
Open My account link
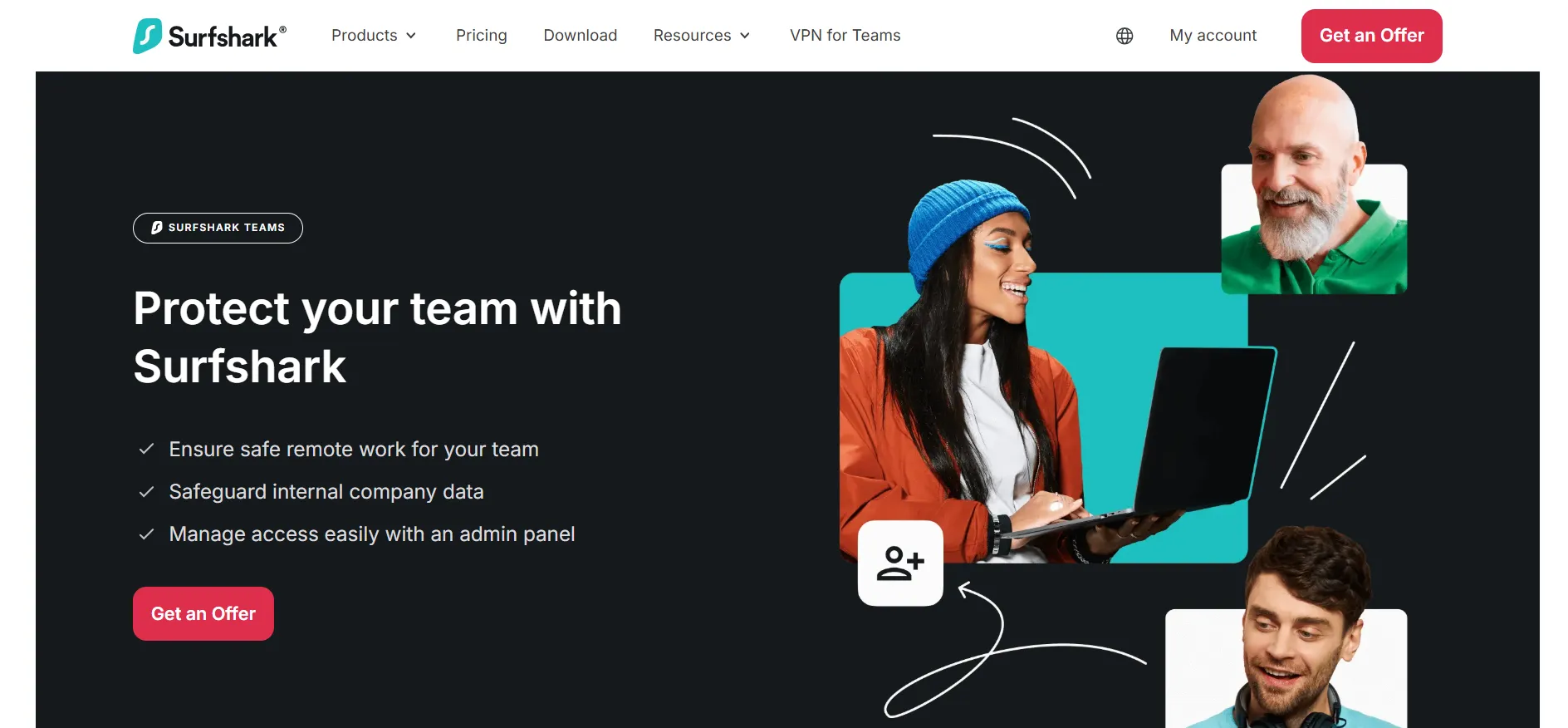(x=1213, y=36)
